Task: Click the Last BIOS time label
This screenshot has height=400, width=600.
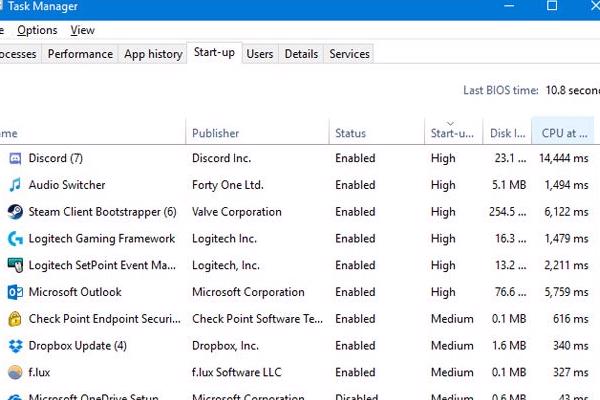Action: (x=501, y=90)
